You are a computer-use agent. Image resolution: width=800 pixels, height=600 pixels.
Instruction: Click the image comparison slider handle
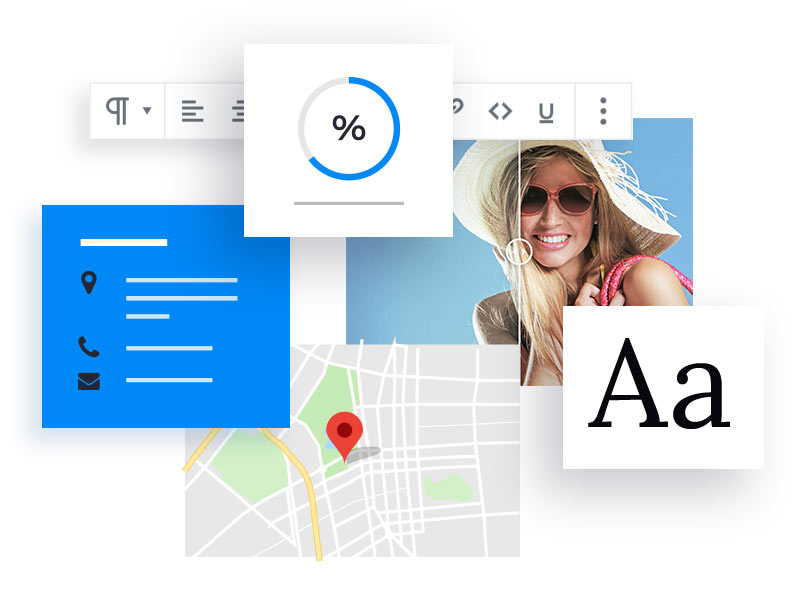click(518, 251)
